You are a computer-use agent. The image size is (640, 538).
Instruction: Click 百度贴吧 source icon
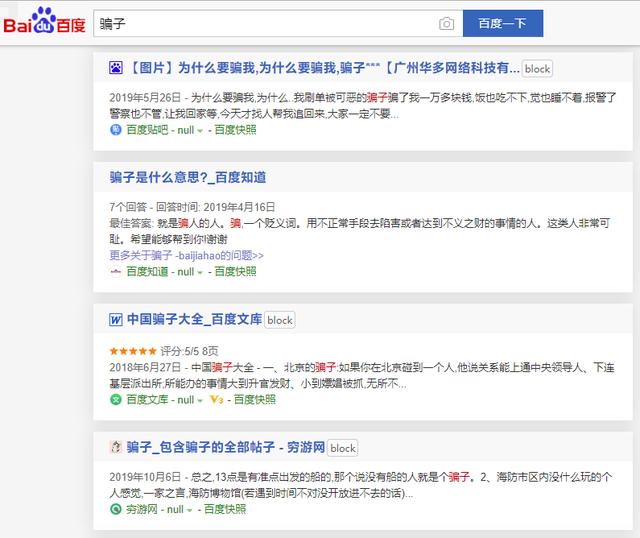coord(116,130)
